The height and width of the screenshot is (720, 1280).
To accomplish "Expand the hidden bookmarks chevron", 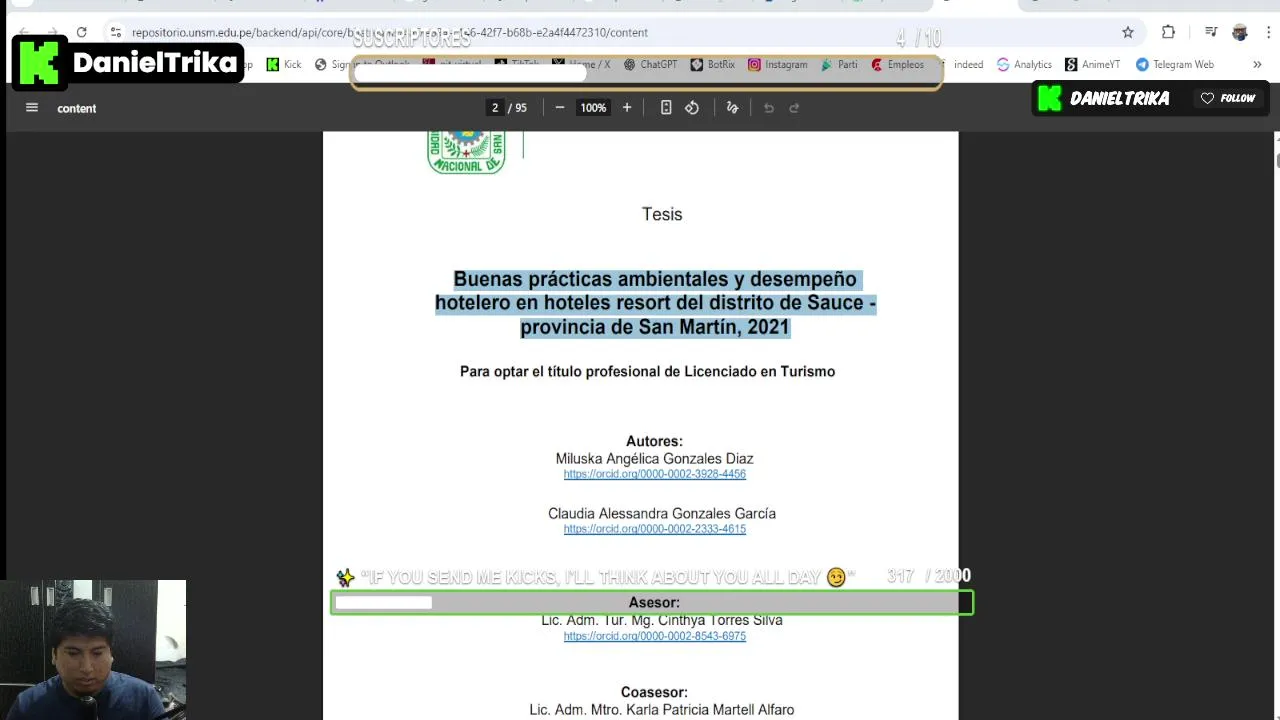I will click(x=1257, y=64).
